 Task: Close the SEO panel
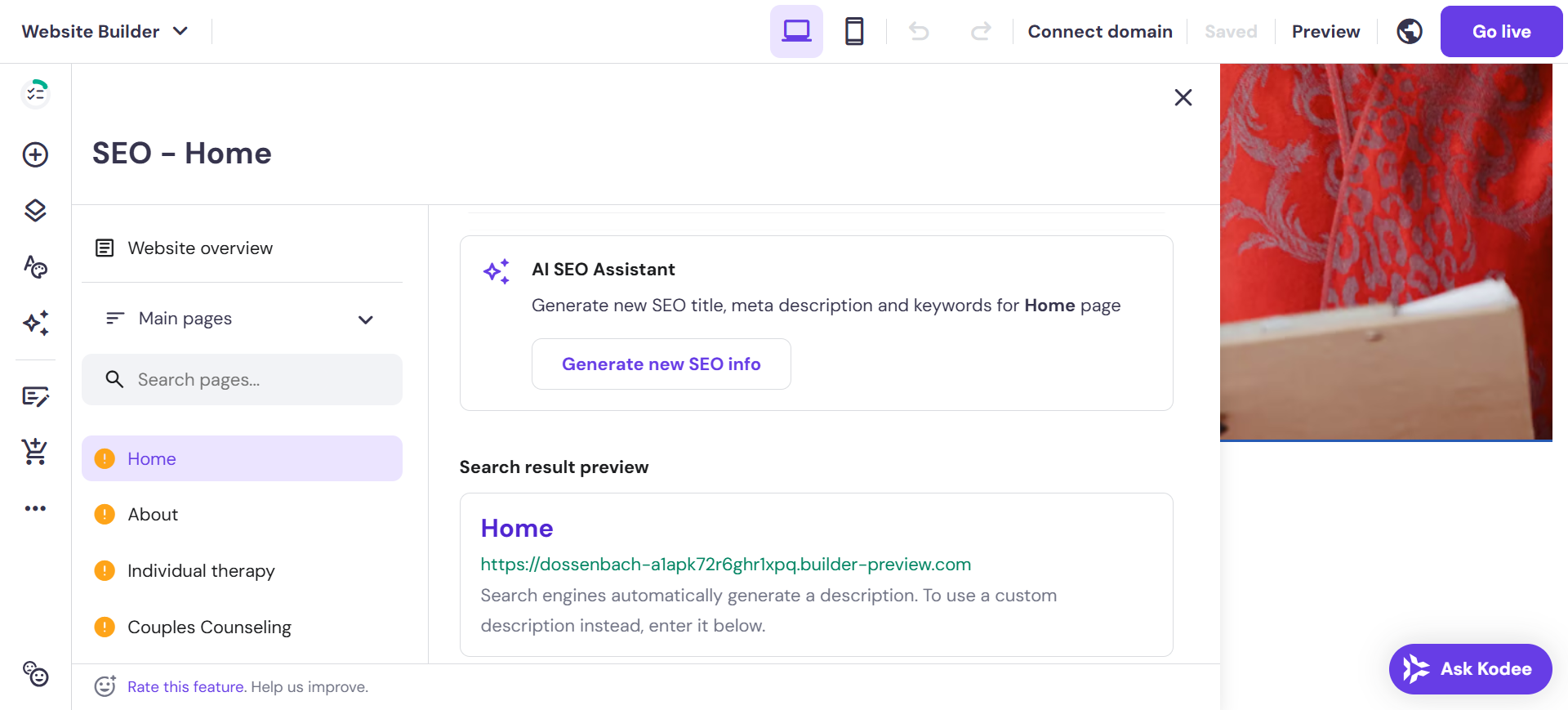coord(1183,97)
